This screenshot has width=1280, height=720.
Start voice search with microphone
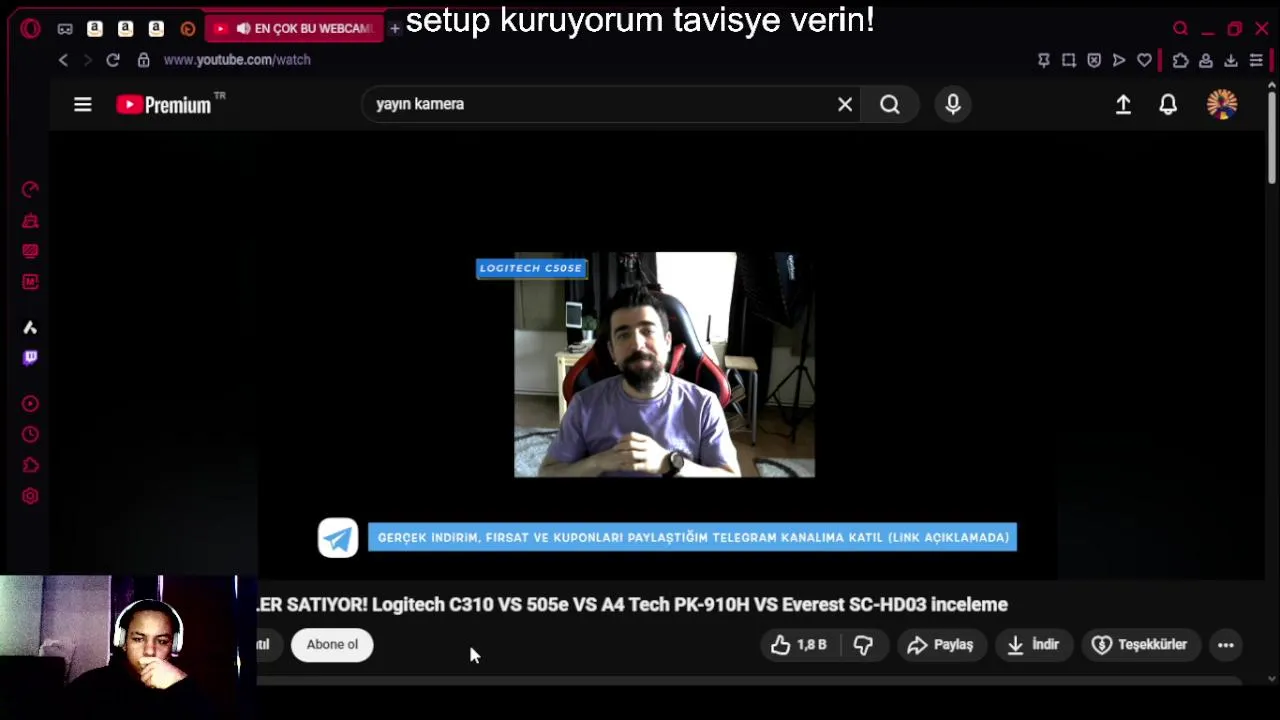click(x=953, y=104)
